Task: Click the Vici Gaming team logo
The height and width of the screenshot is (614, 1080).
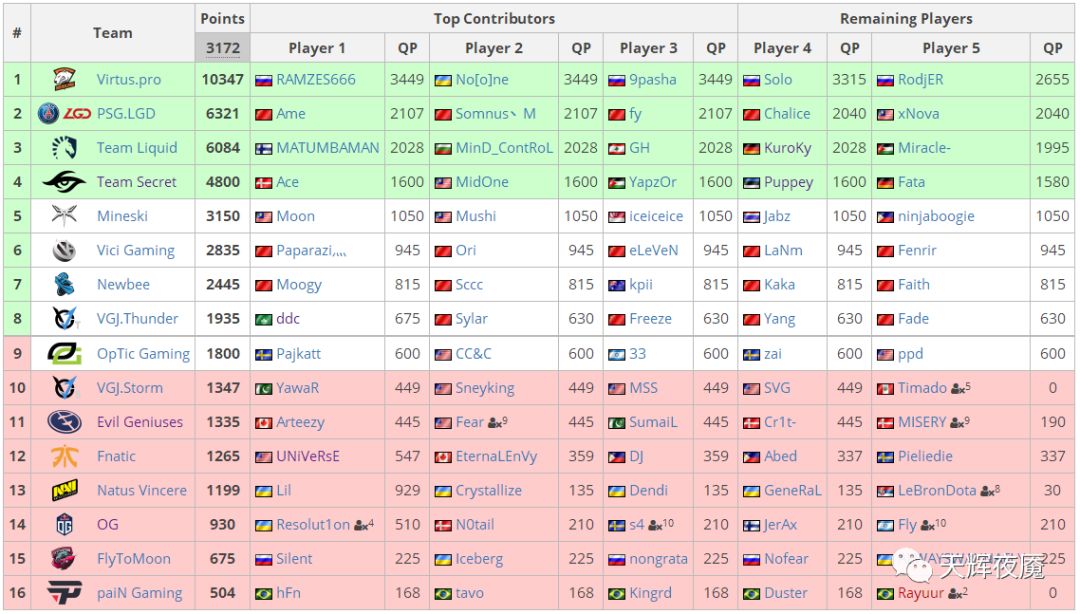Action: coord(64,250)
